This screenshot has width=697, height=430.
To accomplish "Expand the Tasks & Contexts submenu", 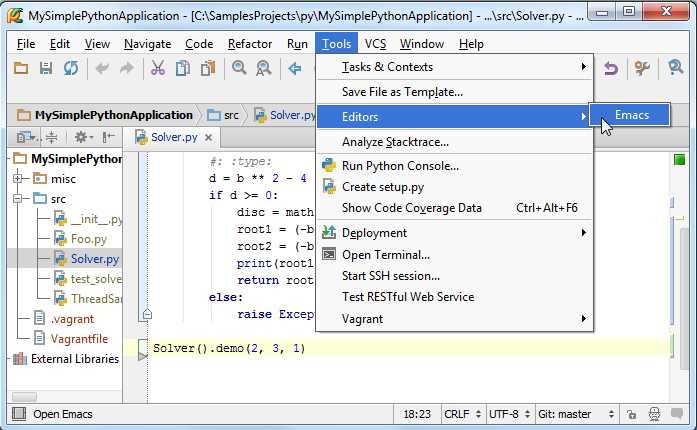I will [x=455, y=67].
